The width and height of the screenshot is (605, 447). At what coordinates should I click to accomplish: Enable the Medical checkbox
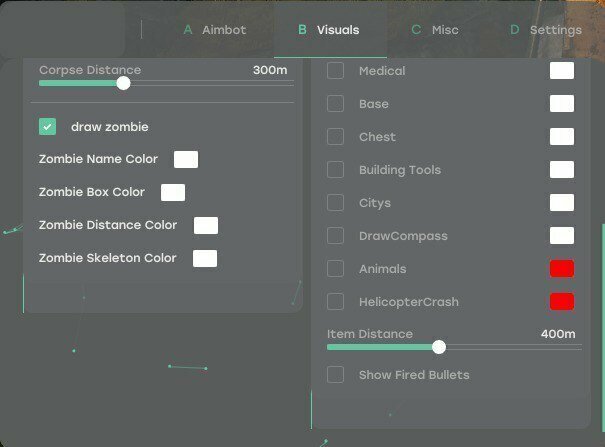(x=335, y=71)
